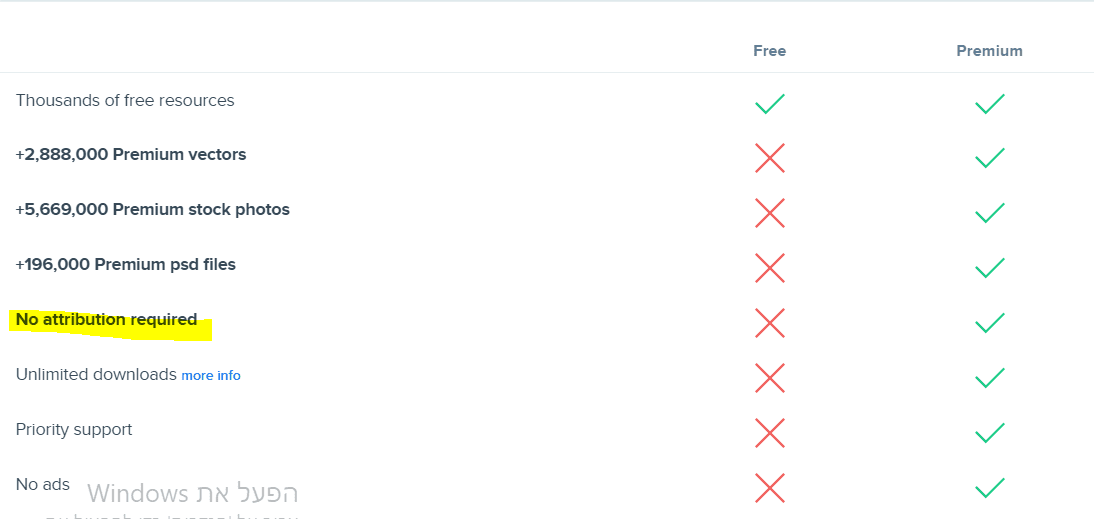Click the red X for No ads
The width and height of the screenshot is (1094, 519).
[x=769, y=488]
